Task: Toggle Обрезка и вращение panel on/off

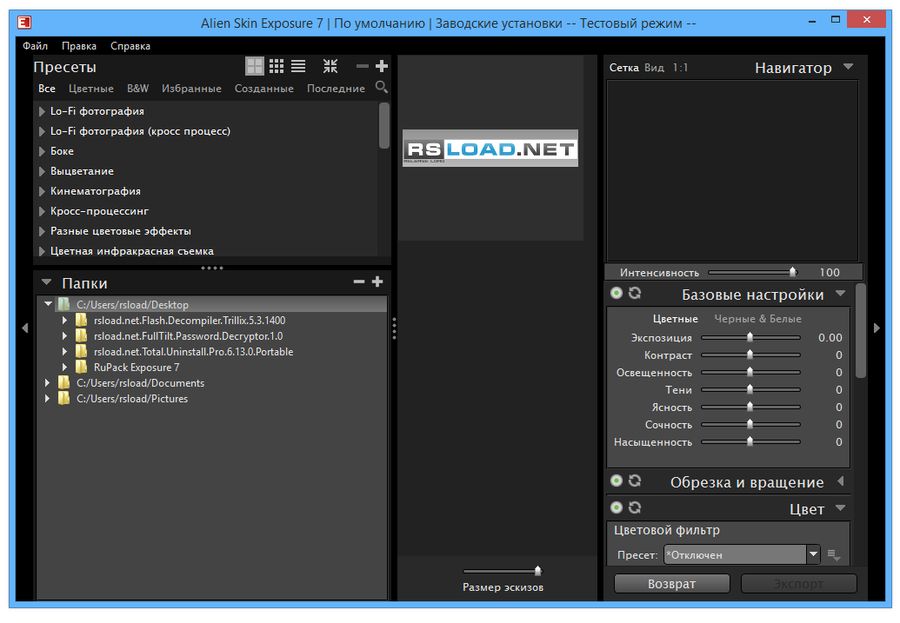Action: pyautogui.click(x=616, y=481)
